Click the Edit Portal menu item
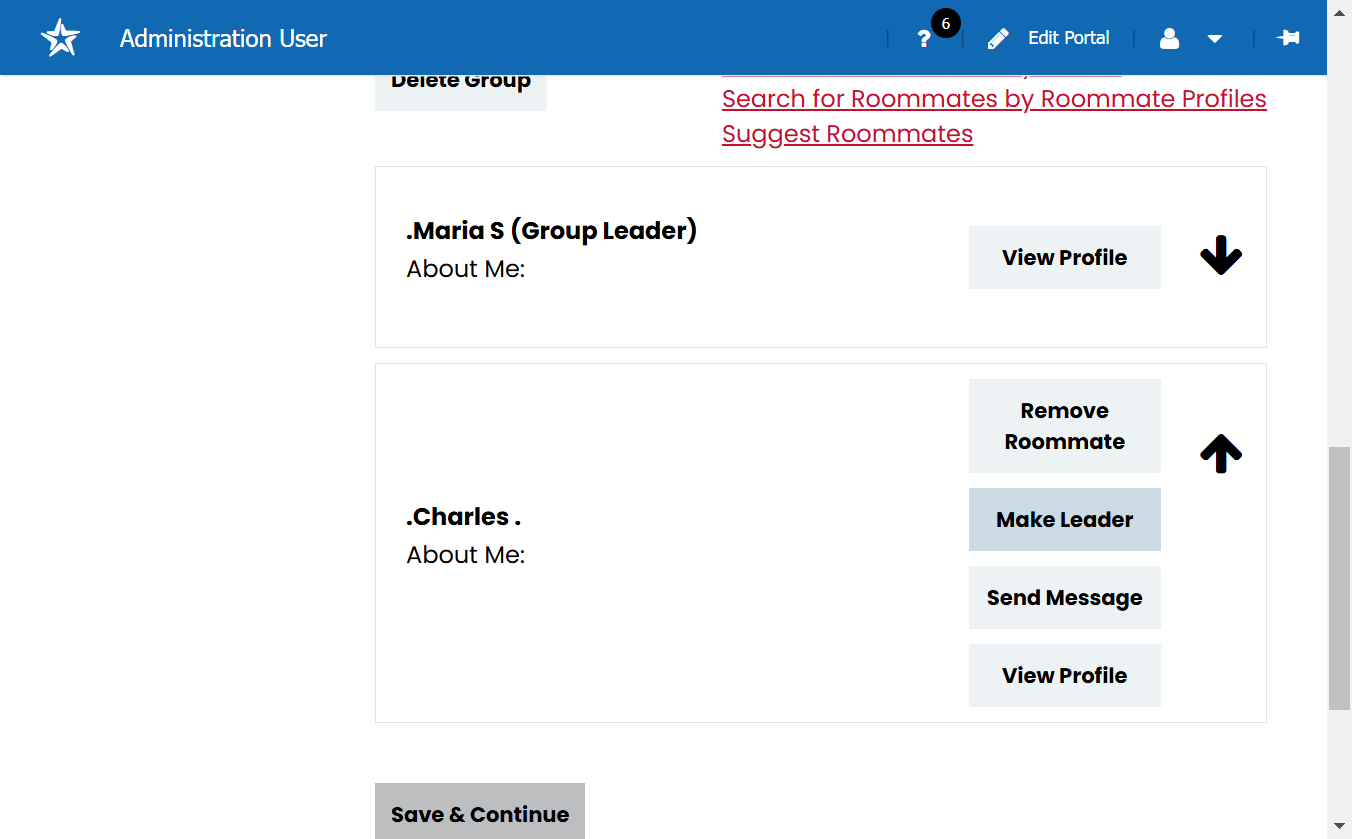The image size is (1352, 839). (x=1069, y=38)
